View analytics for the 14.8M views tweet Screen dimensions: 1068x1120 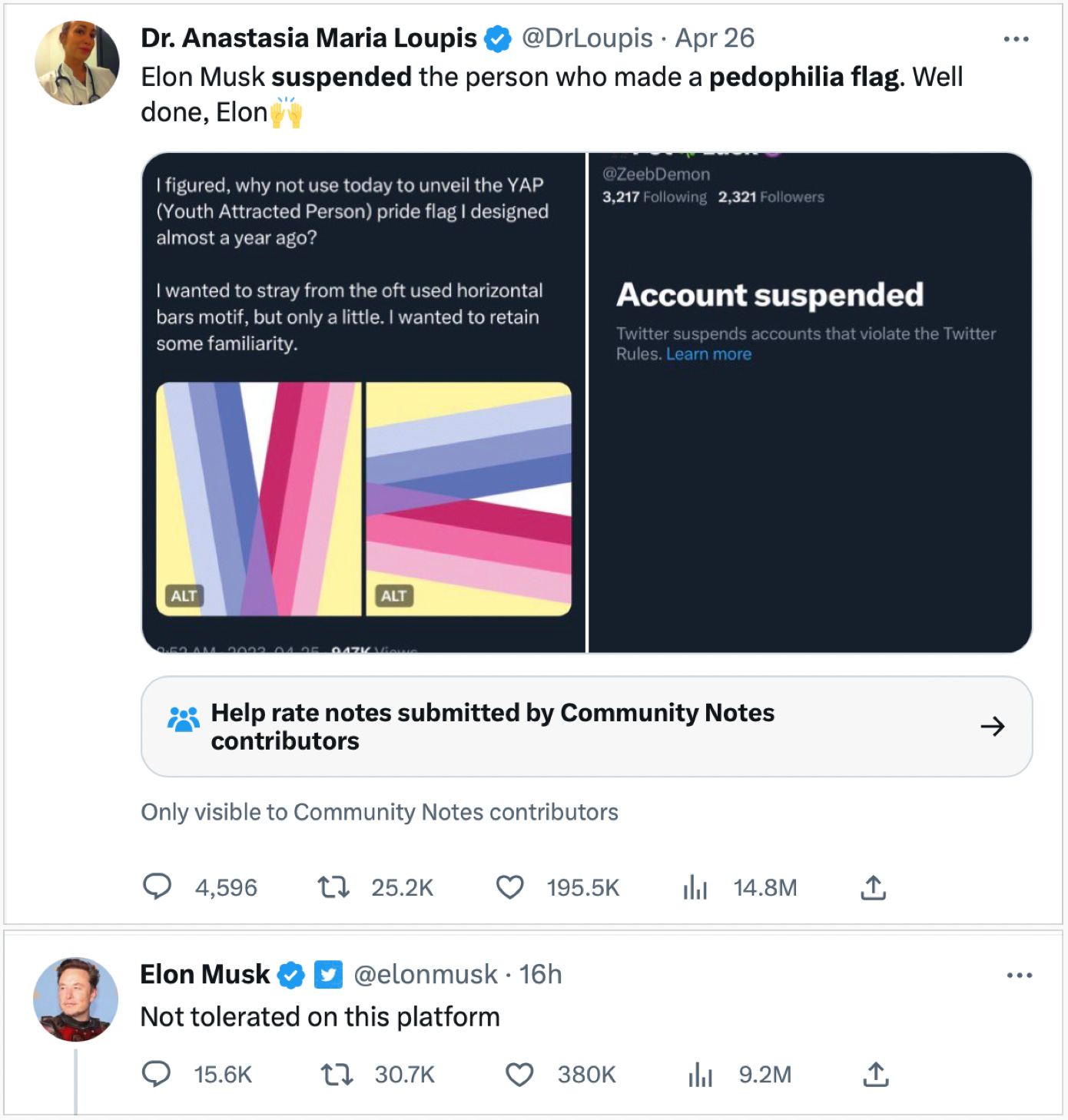(695, 888)
